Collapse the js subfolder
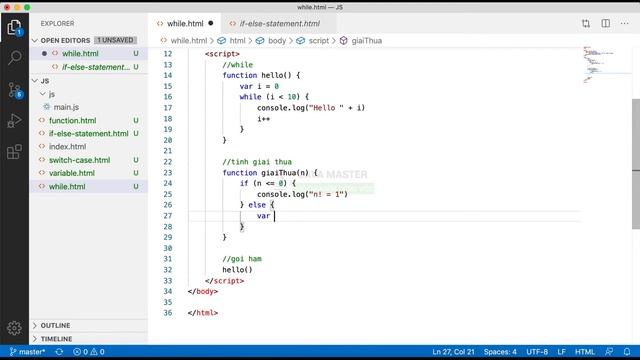Screen dimensions: 640x360 tap(48, 94)
